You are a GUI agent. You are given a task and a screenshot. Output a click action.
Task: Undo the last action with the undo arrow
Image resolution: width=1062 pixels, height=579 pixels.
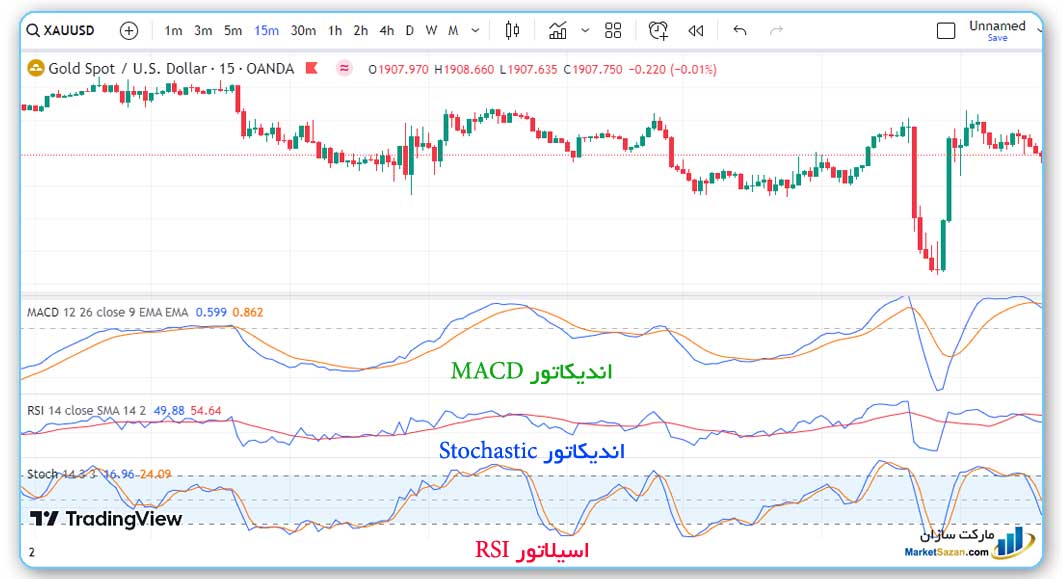(740, 30)
